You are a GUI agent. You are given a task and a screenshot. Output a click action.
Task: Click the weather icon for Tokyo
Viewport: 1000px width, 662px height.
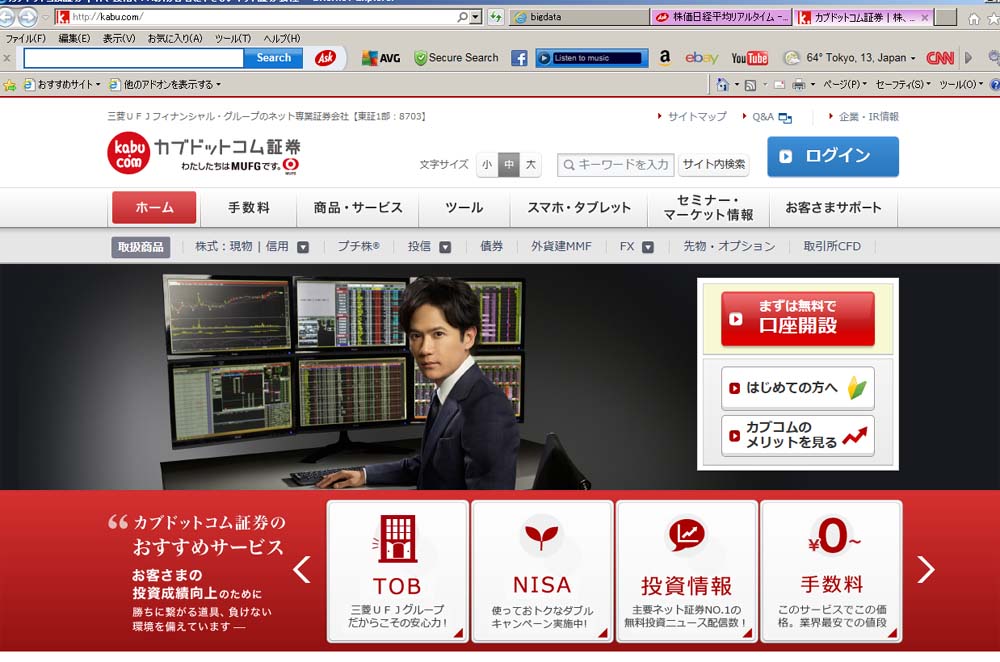791,58
